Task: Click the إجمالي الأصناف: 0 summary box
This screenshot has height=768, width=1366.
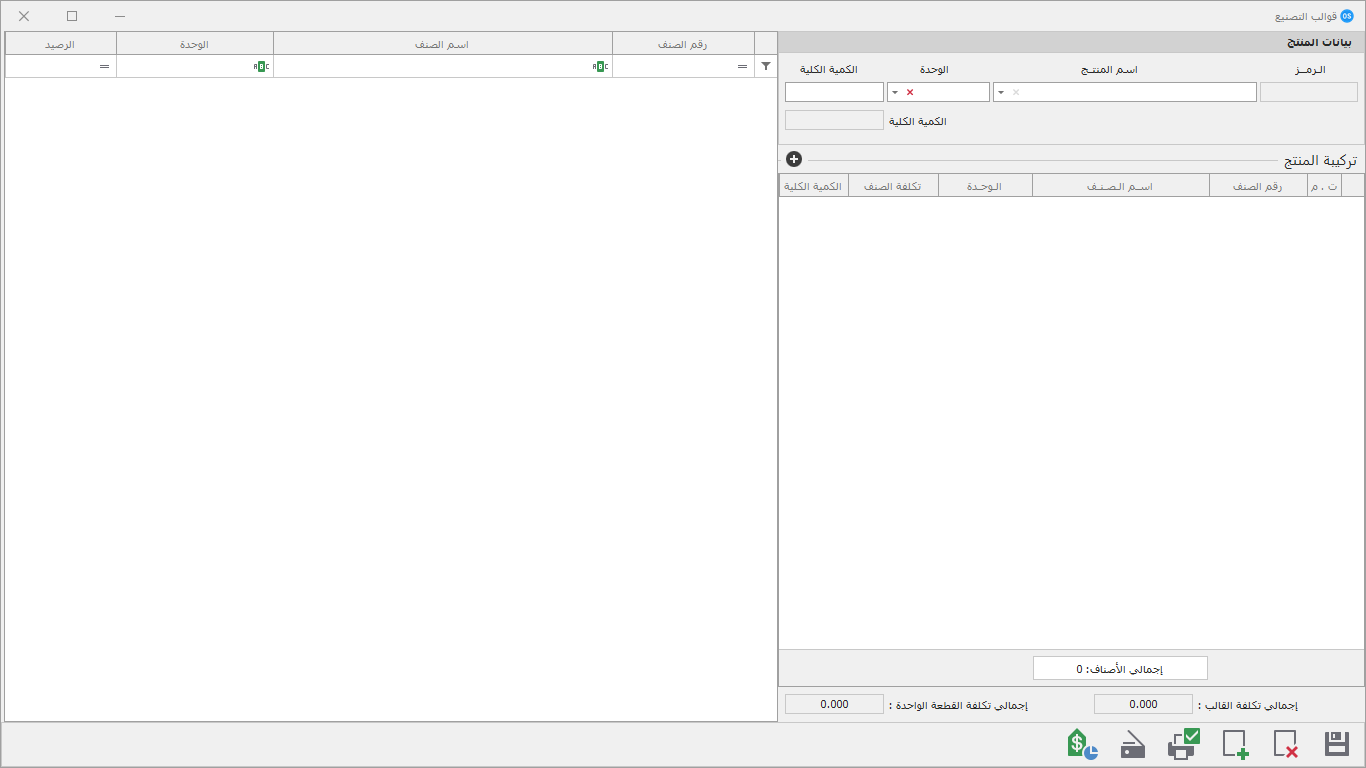Action: coord(1120,668)
